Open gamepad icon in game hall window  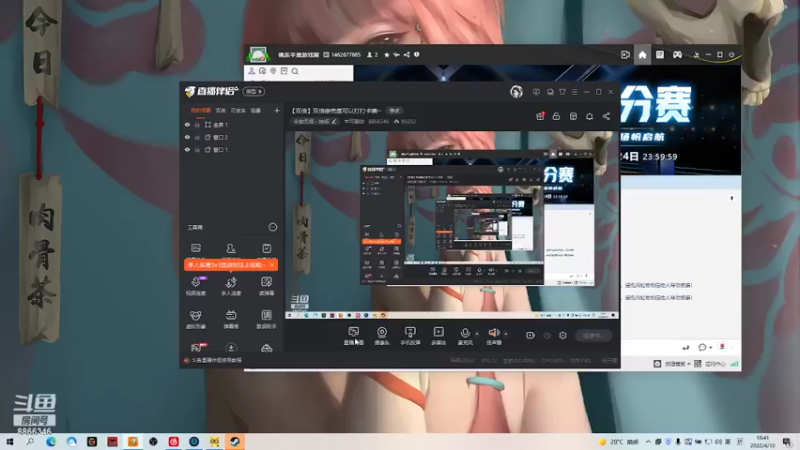[677, 55]
